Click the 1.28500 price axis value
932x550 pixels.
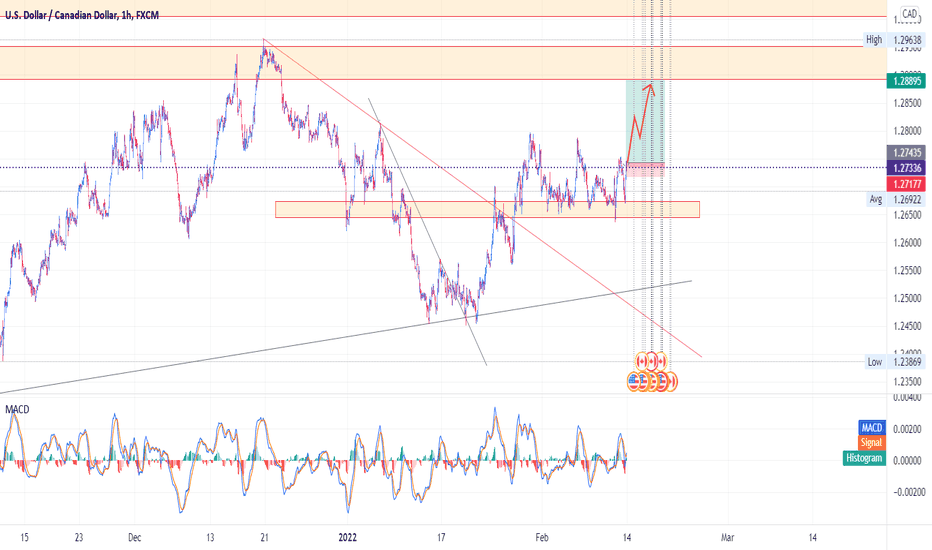click(x=907, y=103)
